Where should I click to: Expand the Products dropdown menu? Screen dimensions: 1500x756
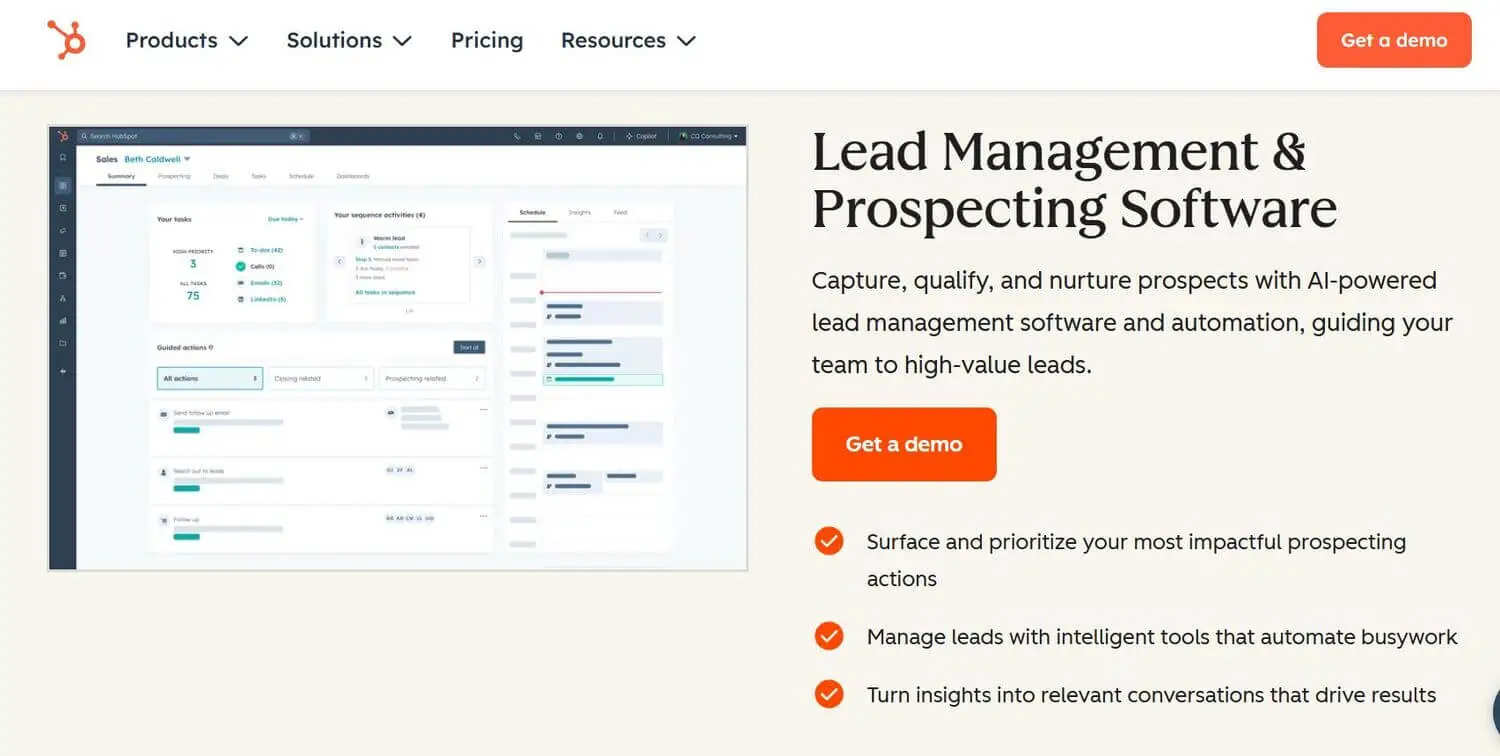click(186, 40)
